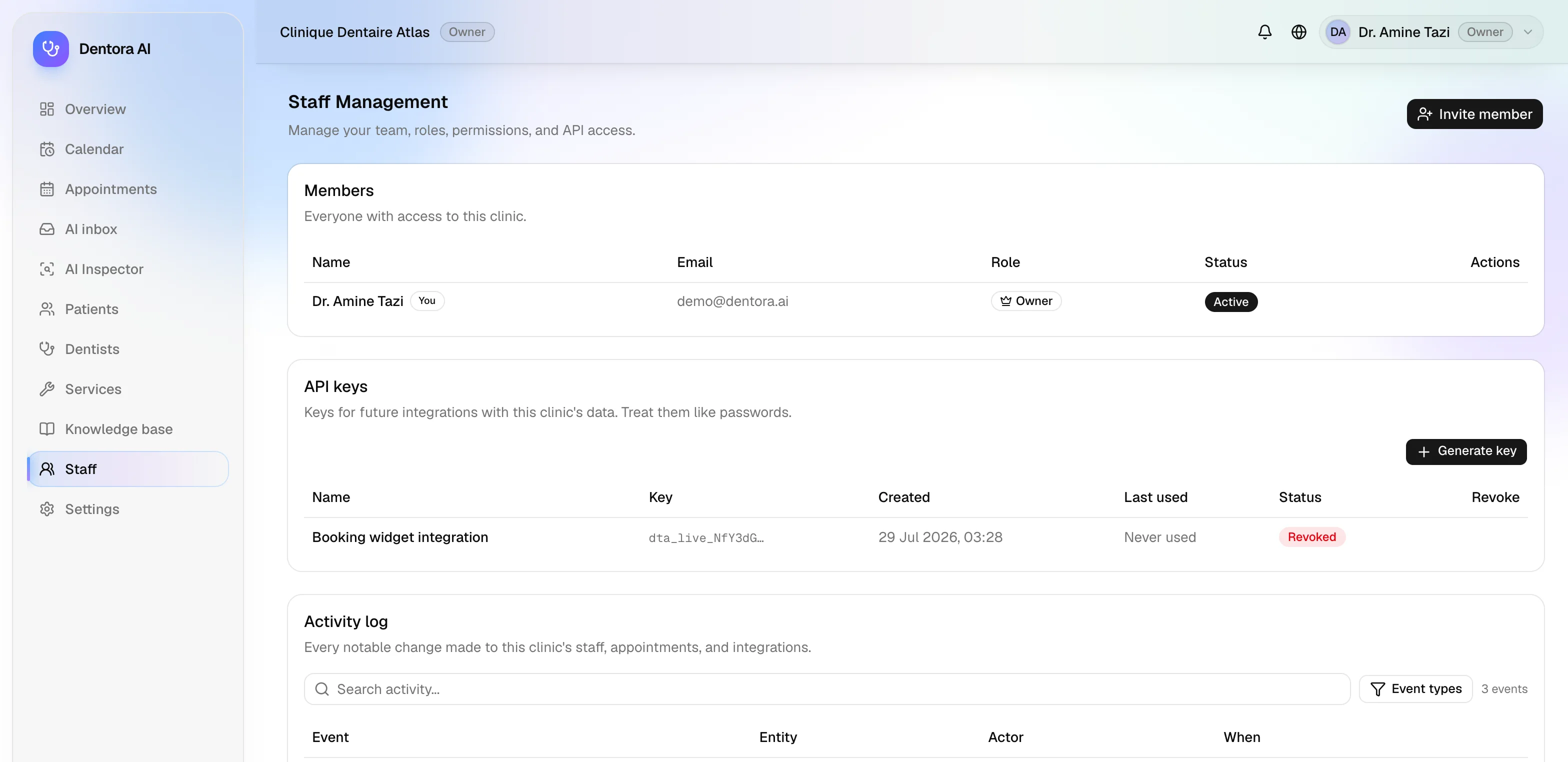
Task: Click Dr. Amine Tazi profile name
Action: [x=1403, y=32]
